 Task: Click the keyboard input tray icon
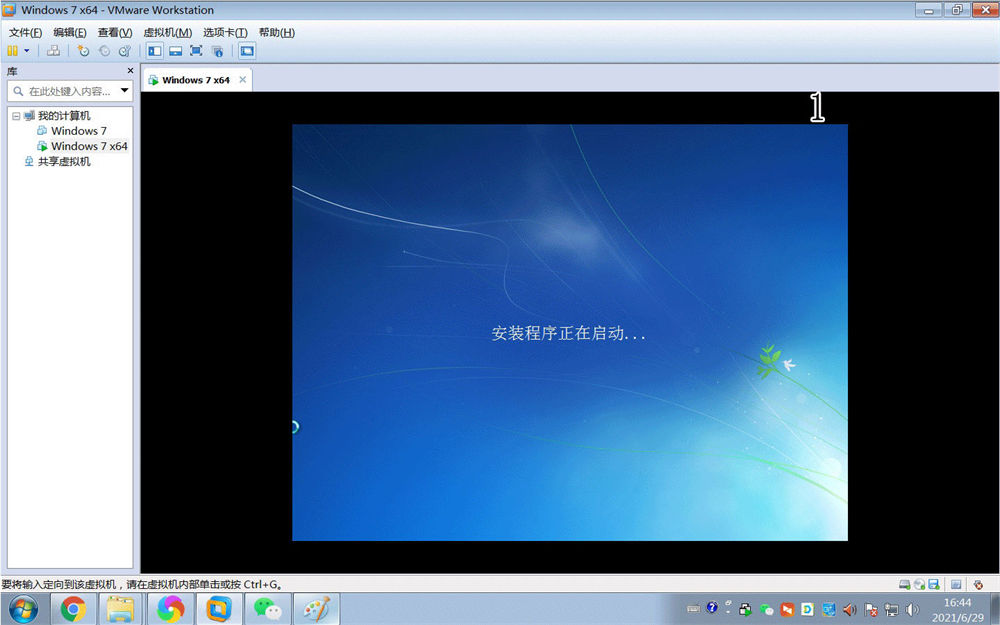click(694, 610)
